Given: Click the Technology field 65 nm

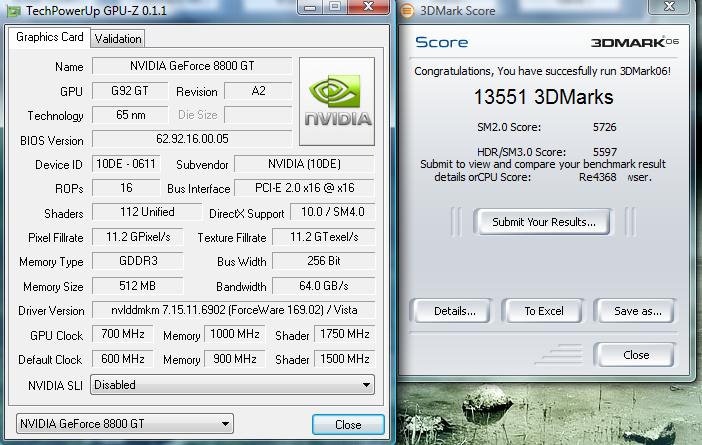Looking at the screenshot, I should (130, 115).
